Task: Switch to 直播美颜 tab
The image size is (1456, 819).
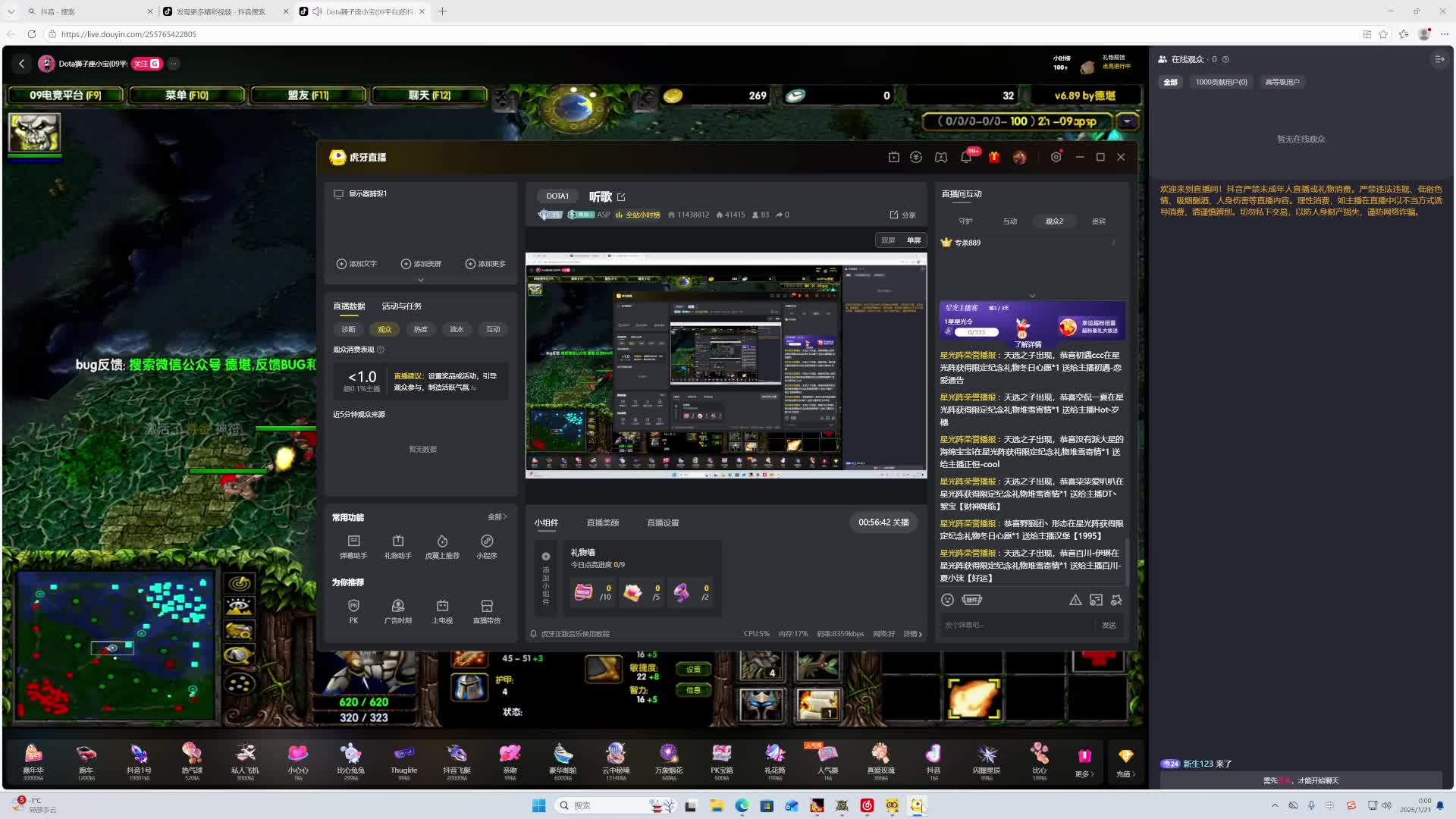Action: pos(602,522)
